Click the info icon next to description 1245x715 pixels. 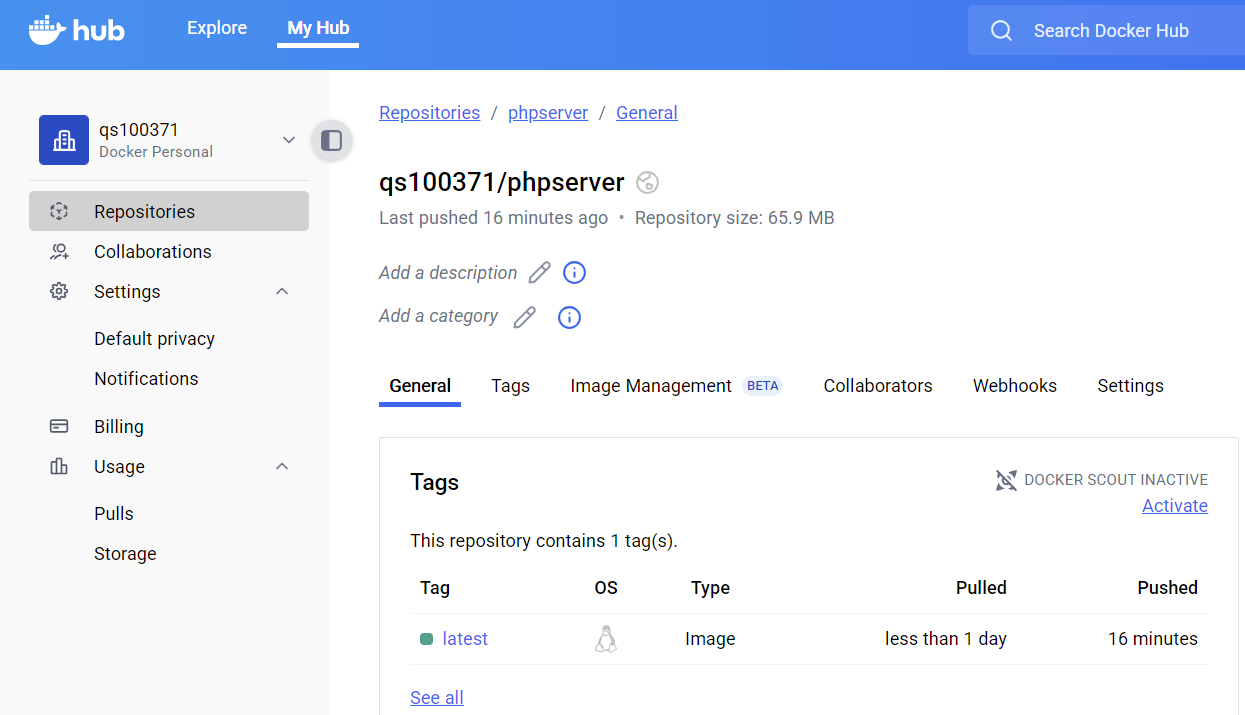point(574,273)
